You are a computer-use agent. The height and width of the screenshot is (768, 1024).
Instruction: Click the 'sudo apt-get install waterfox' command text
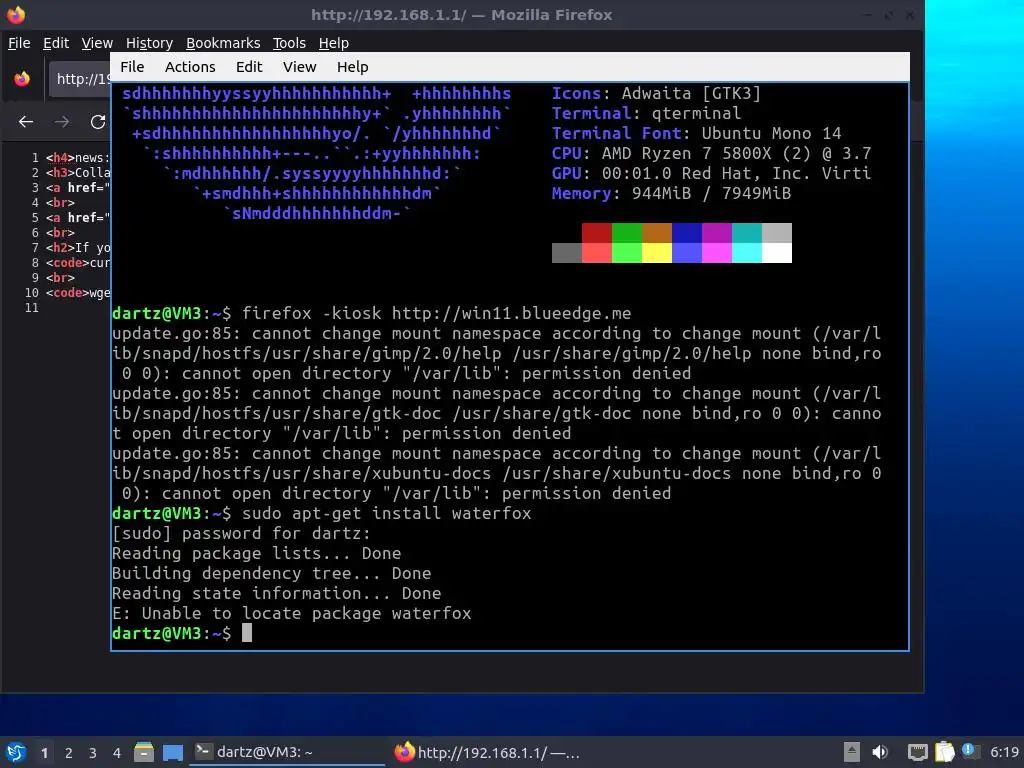pyautogui.click(x=387, y=513)
